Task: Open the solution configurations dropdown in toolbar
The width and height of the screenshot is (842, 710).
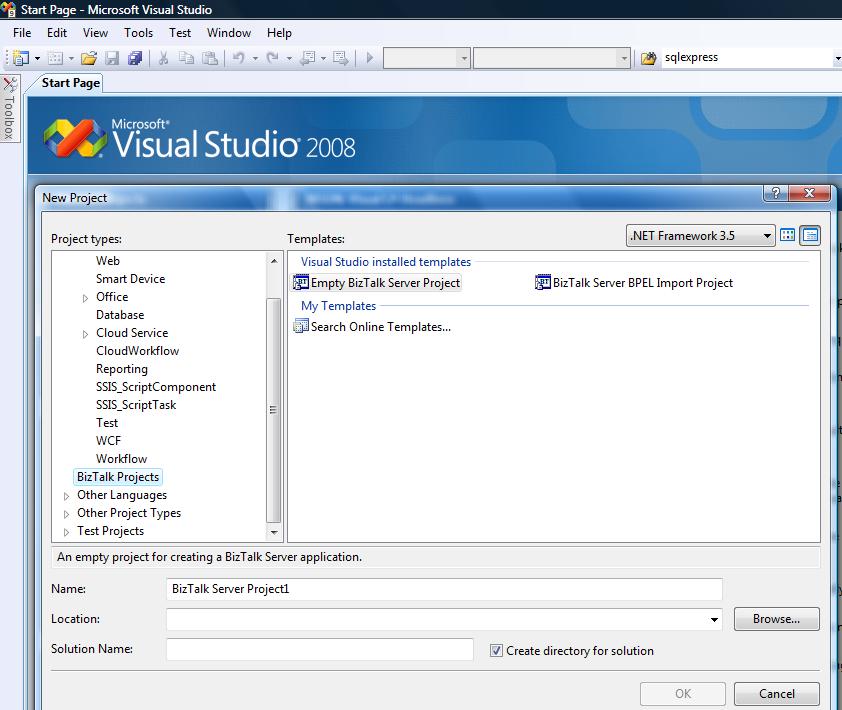Action: 427,58
